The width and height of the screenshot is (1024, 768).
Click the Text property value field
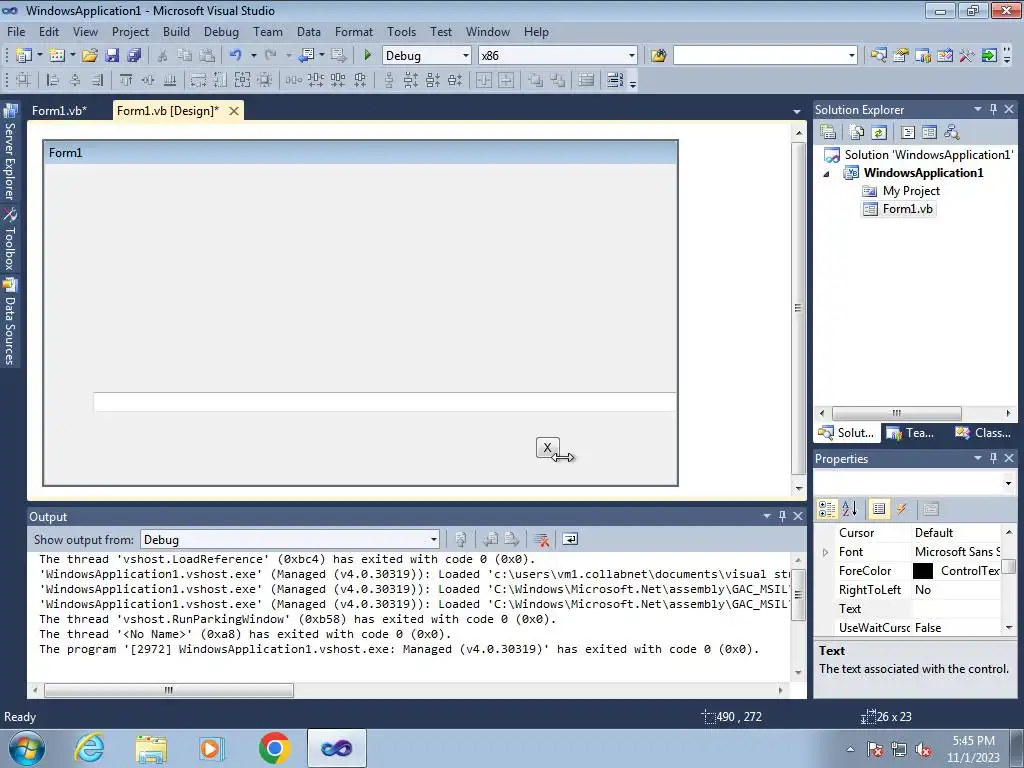(955, 609)
